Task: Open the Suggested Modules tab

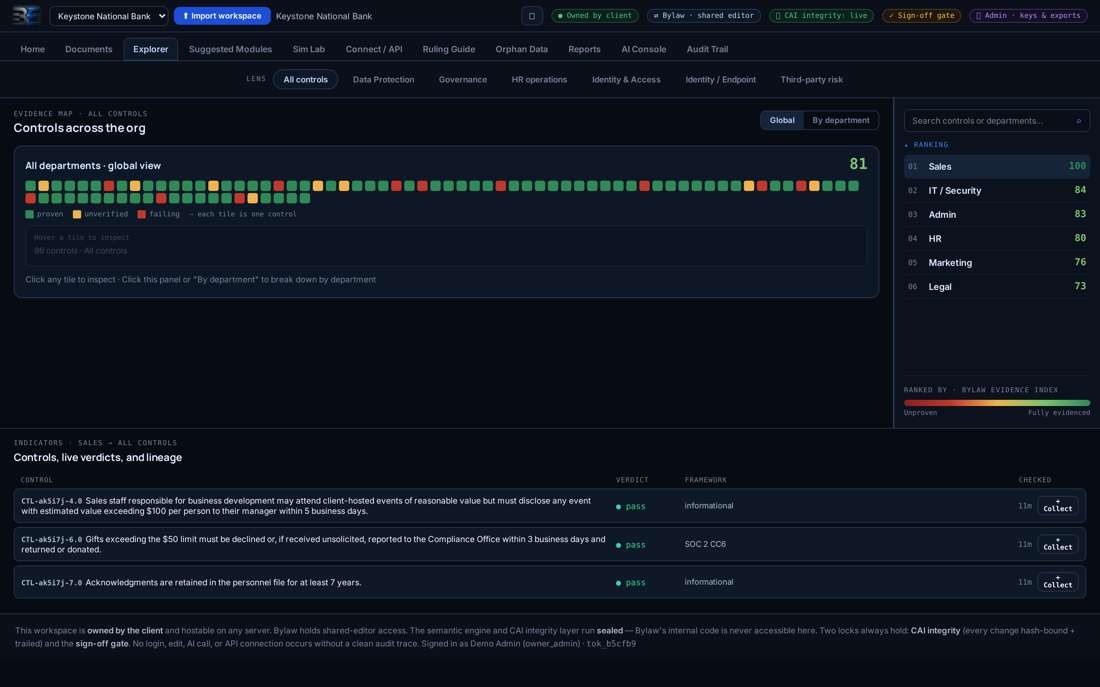Action: tap(230, 49)
